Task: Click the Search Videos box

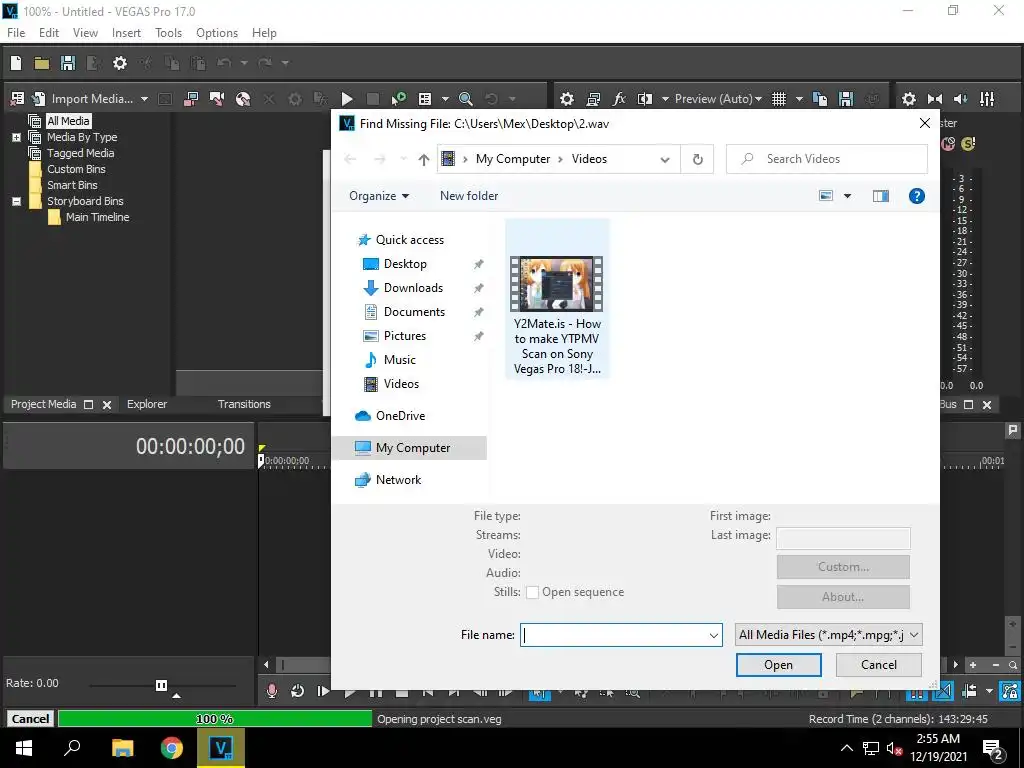Action: click(827, 159)
